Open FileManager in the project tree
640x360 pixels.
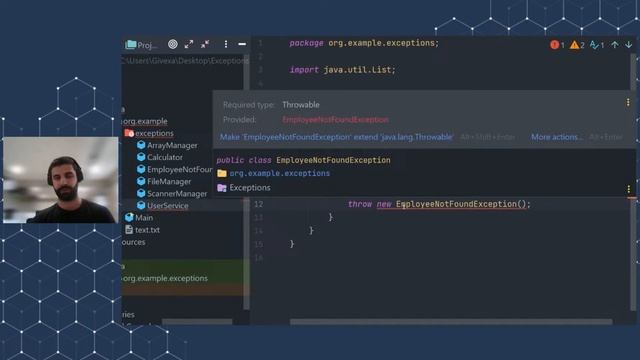(x=169, y=181)
